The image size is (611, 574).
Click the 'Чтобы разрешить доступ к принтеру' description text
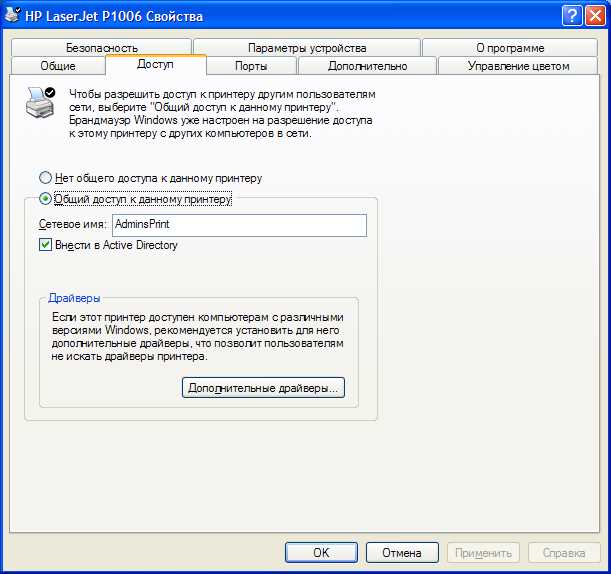(x=222, y=113)
